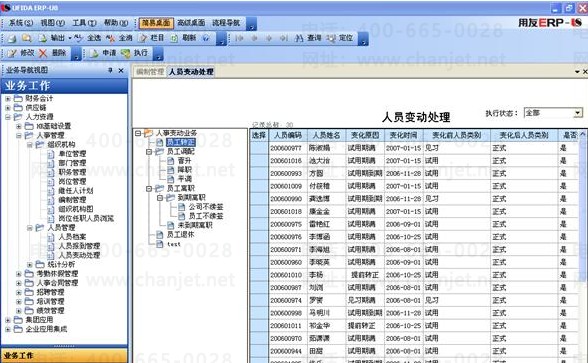Screen dimensions: 588x363
Task: Click the 定位 locate button
Action: 339,38
